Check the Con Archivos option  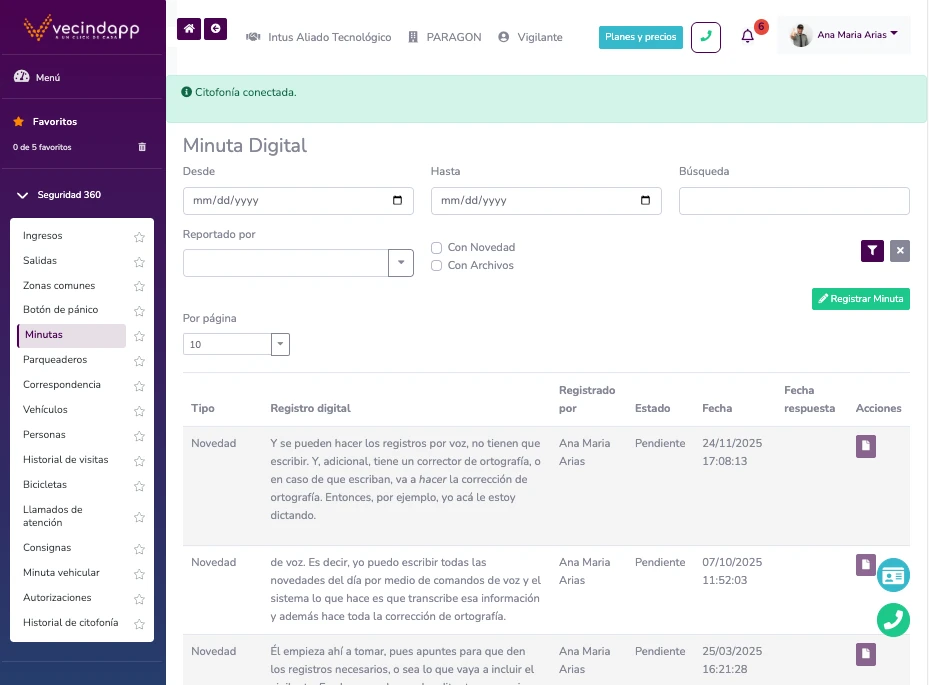436,265
